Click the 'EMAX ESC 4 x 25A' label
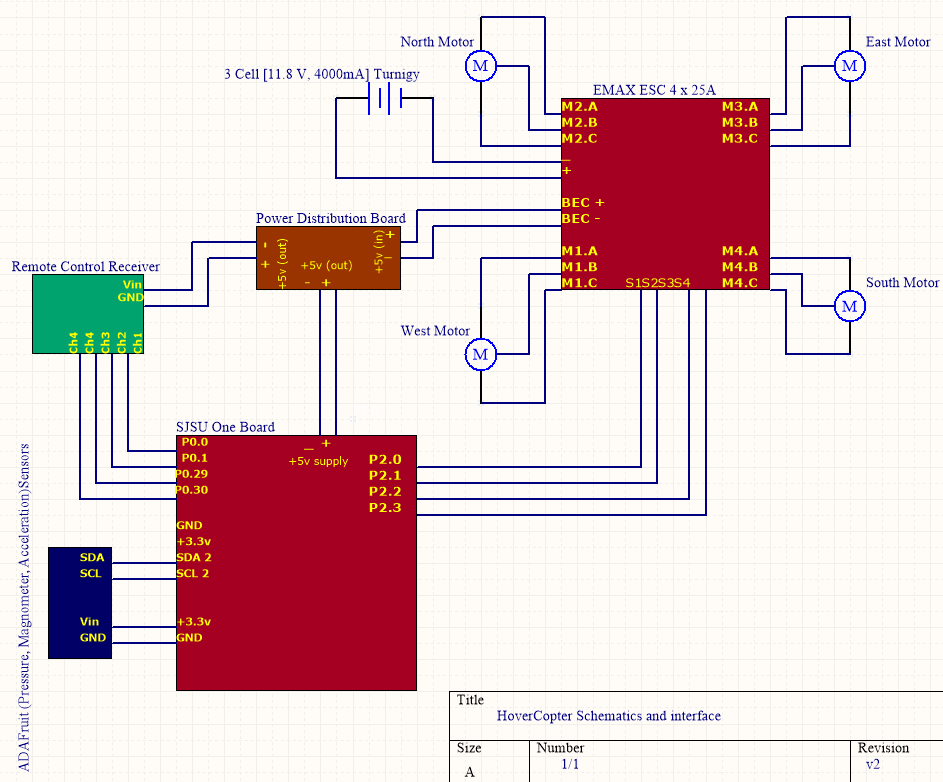The image size is (943, 782). 654,90
